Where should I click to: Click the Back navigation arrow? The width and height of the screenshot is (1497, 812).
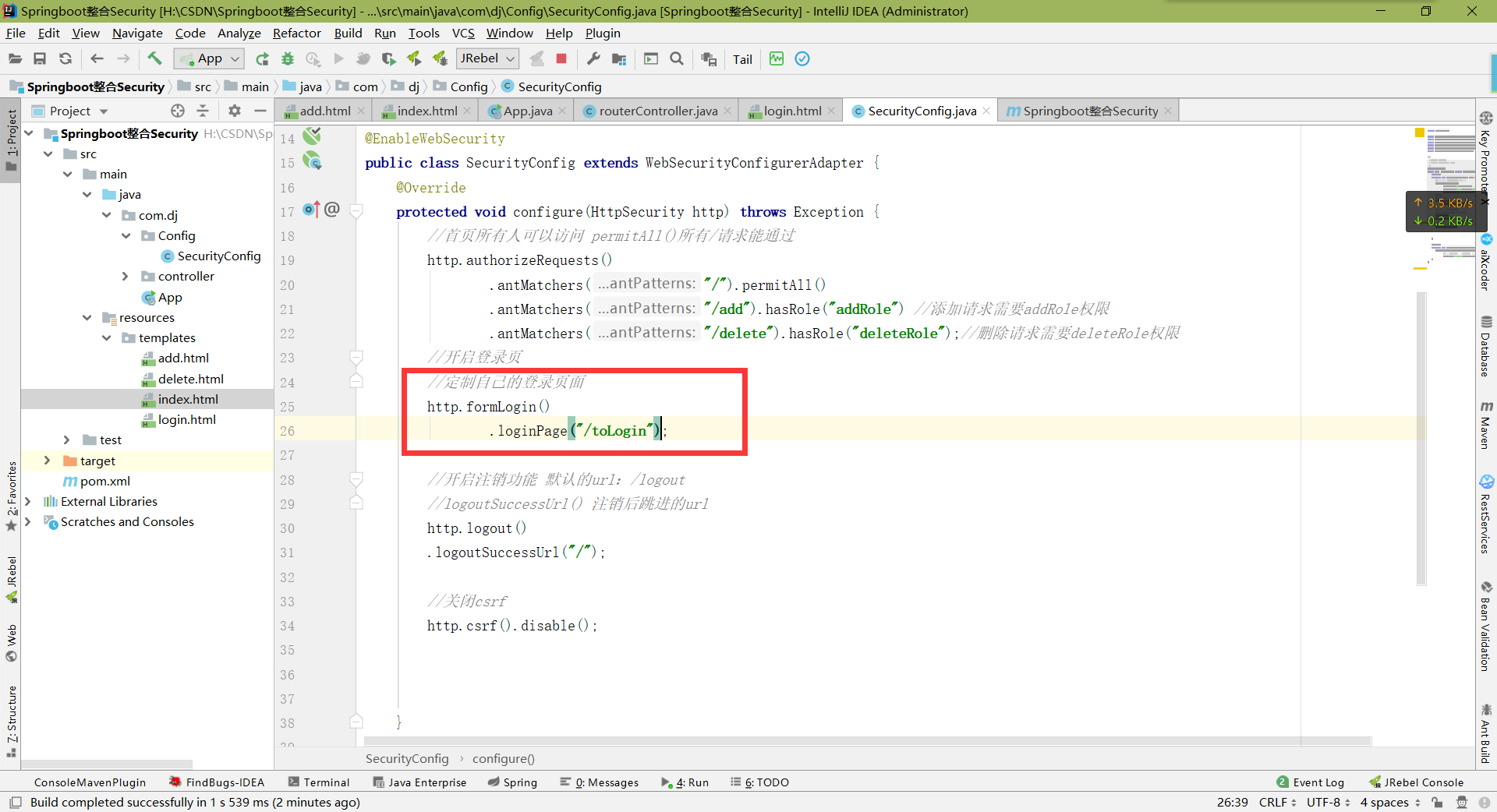coord(97,58)
